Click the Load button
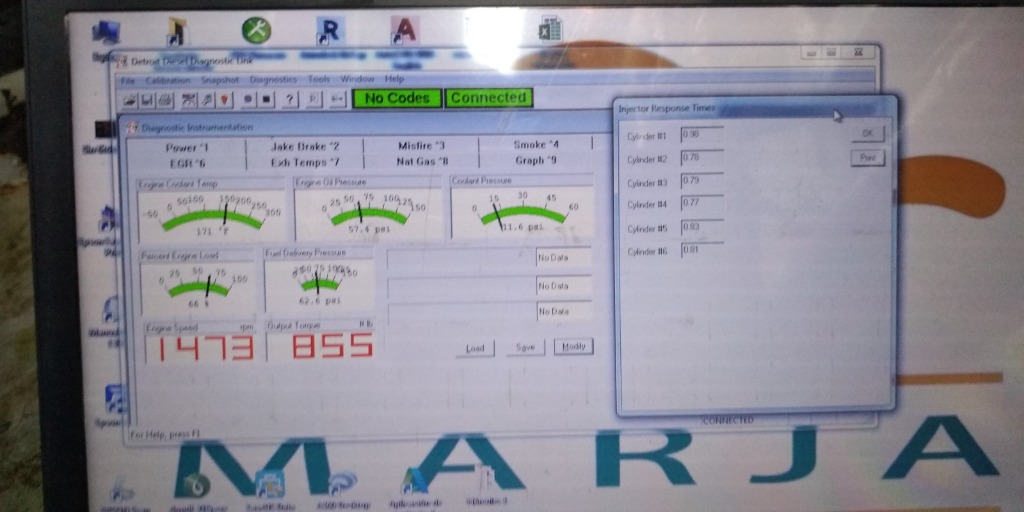1024x512 pixels. (x=475, y=348)
